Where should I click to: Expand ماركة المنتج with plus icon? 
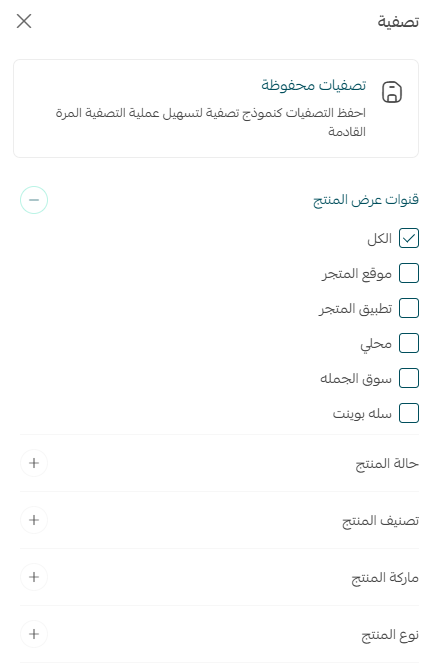coord(34,577)
